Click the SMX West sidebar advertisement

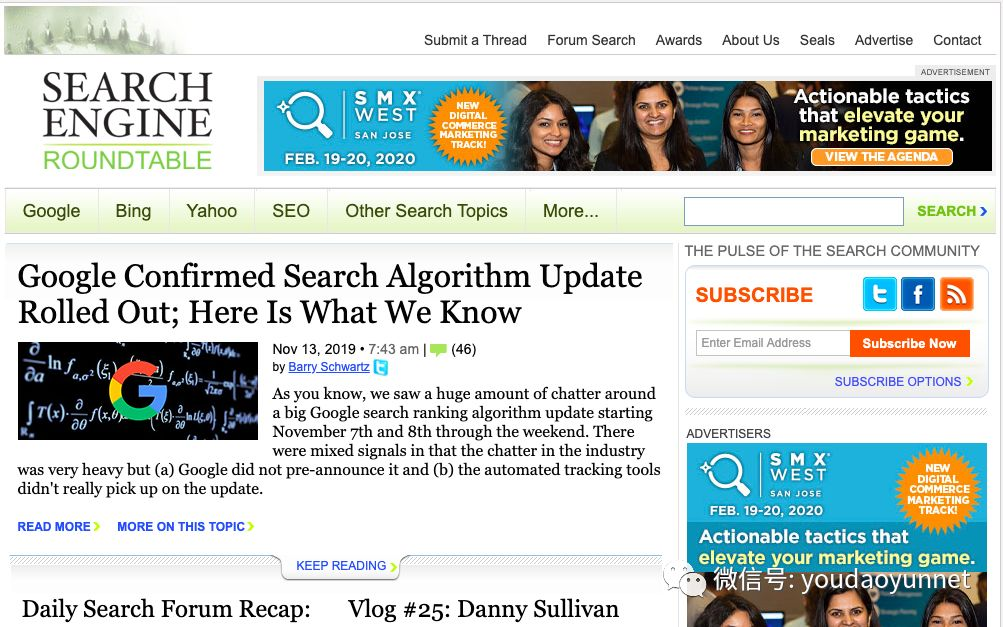[x=837, y=535]
